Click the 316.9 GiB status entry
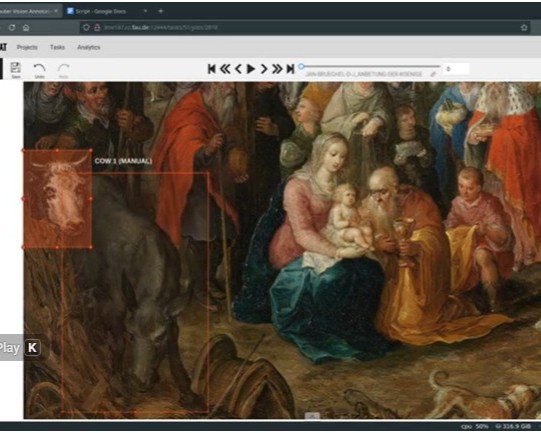Viewport: 541px width, 433px height. point(512,426)
